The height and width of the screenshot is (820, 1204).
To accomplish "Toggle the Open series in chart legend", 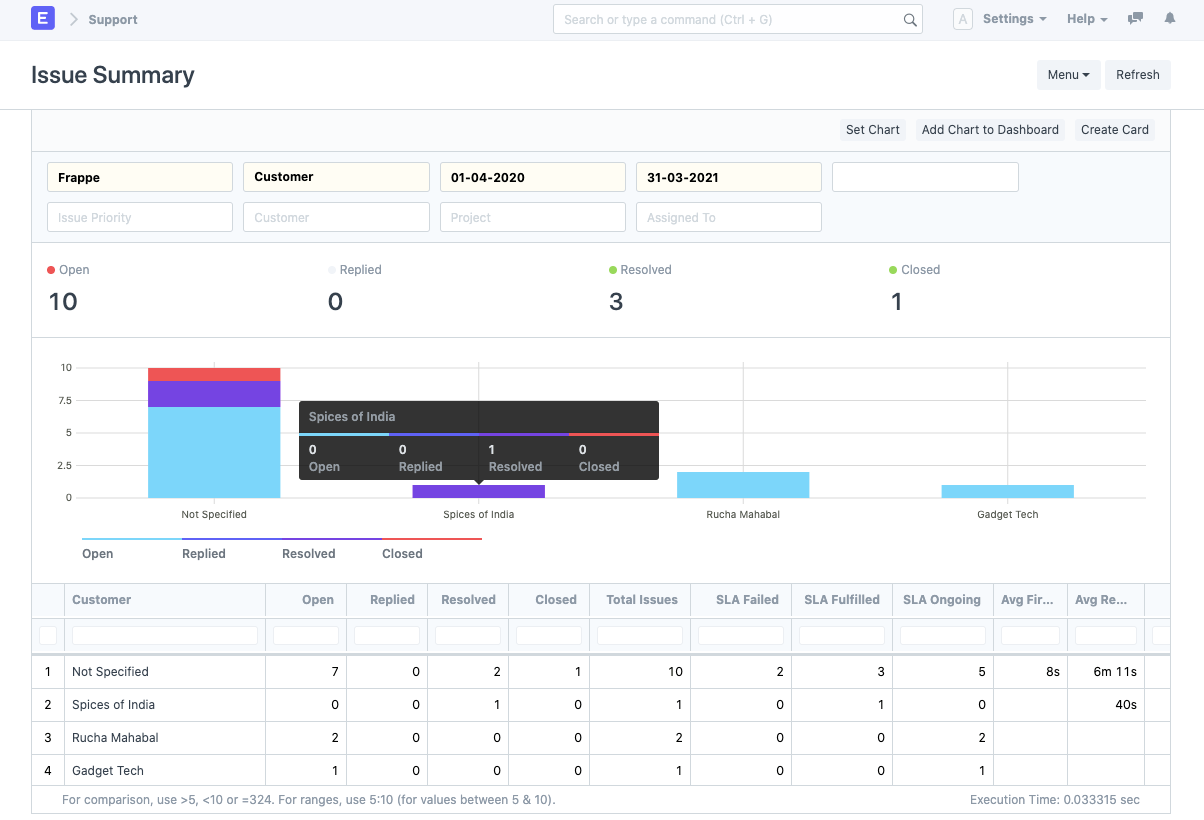I will [98, 553].
